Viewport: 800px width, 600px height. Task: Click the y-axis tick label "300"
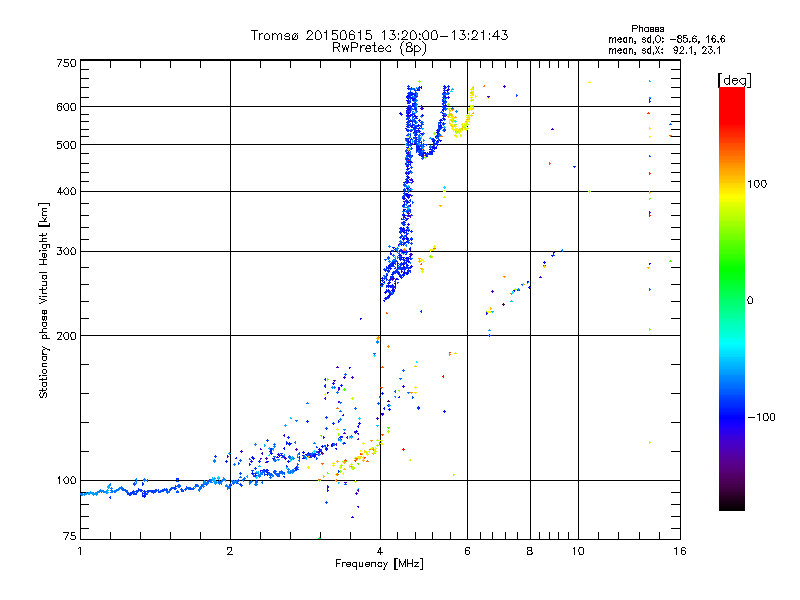(x=66, y=251)
